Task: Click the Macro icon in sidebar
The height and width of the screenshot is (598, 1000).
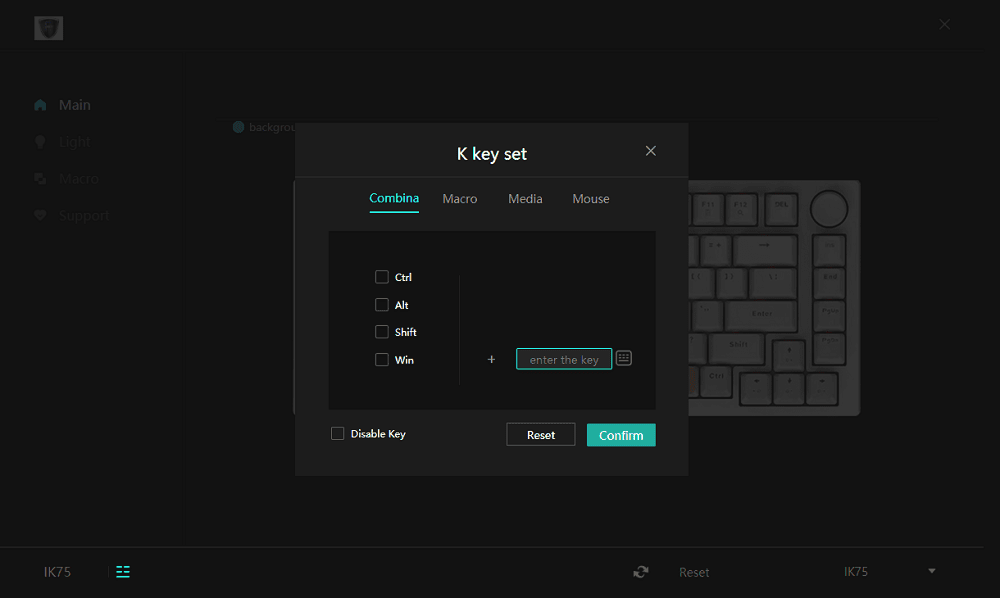Action: click(40, 179)
